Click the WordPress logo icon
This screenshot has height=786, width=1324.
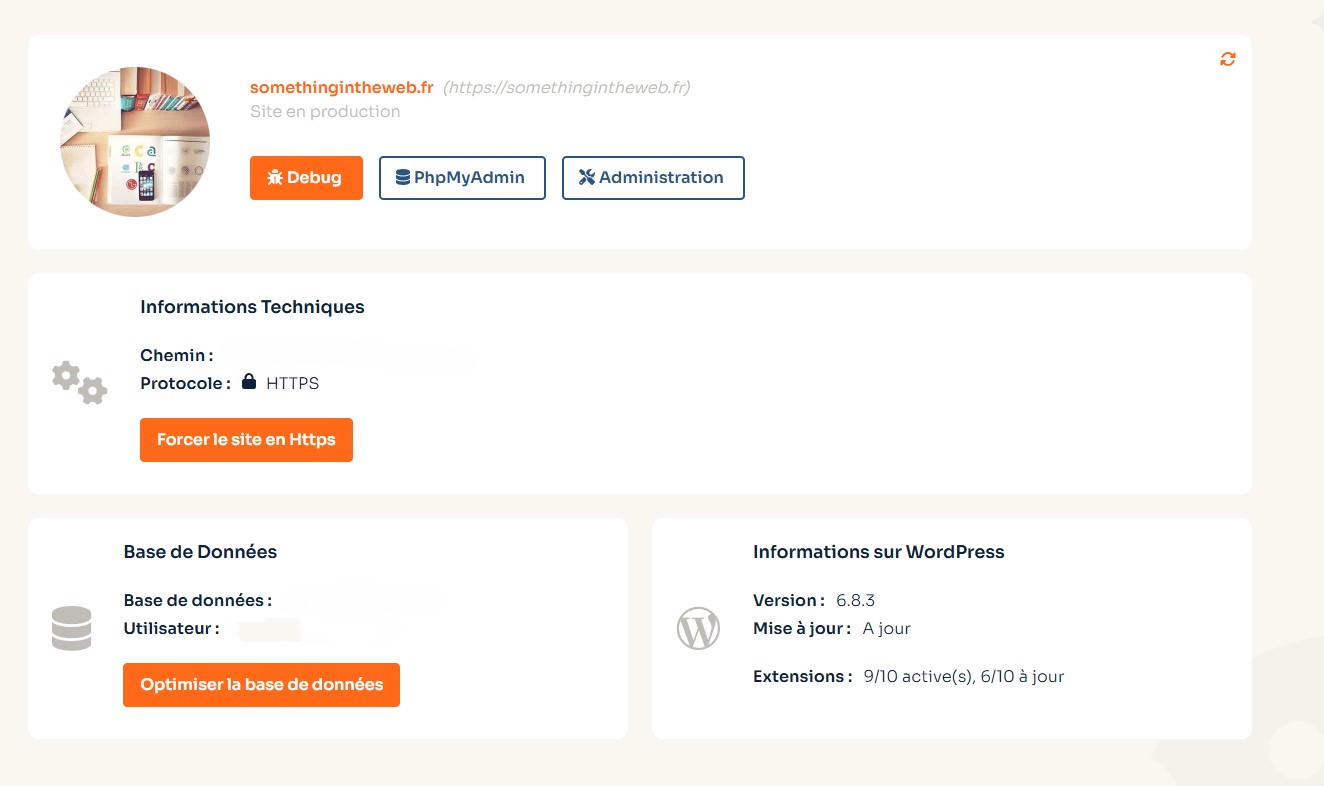698,628
